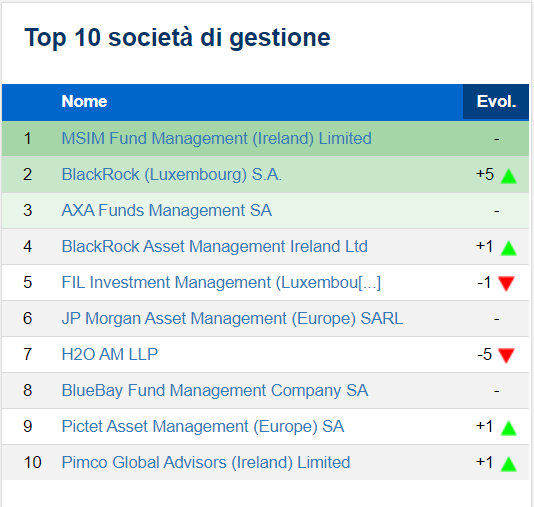The height and width of the screenshot is (507, 534).
Task: Click green up arrow beside BlackRock Luxembourg
Action: 509,176
